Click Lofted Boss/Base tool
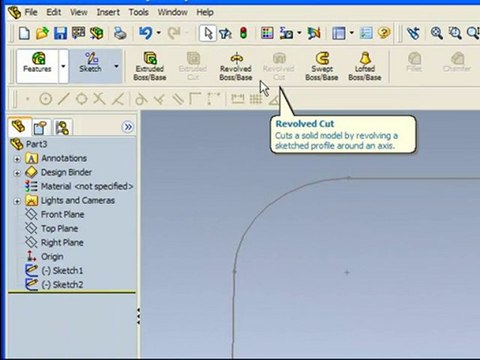 point(365,66)
